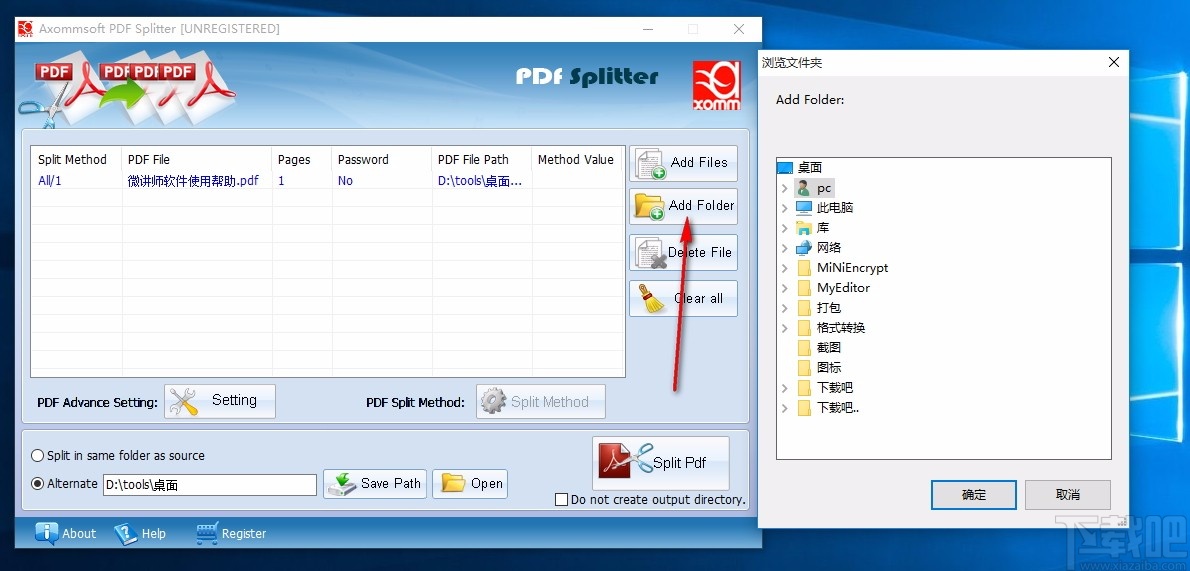Select 桌面 root in folder tree

tap(810, 168)
